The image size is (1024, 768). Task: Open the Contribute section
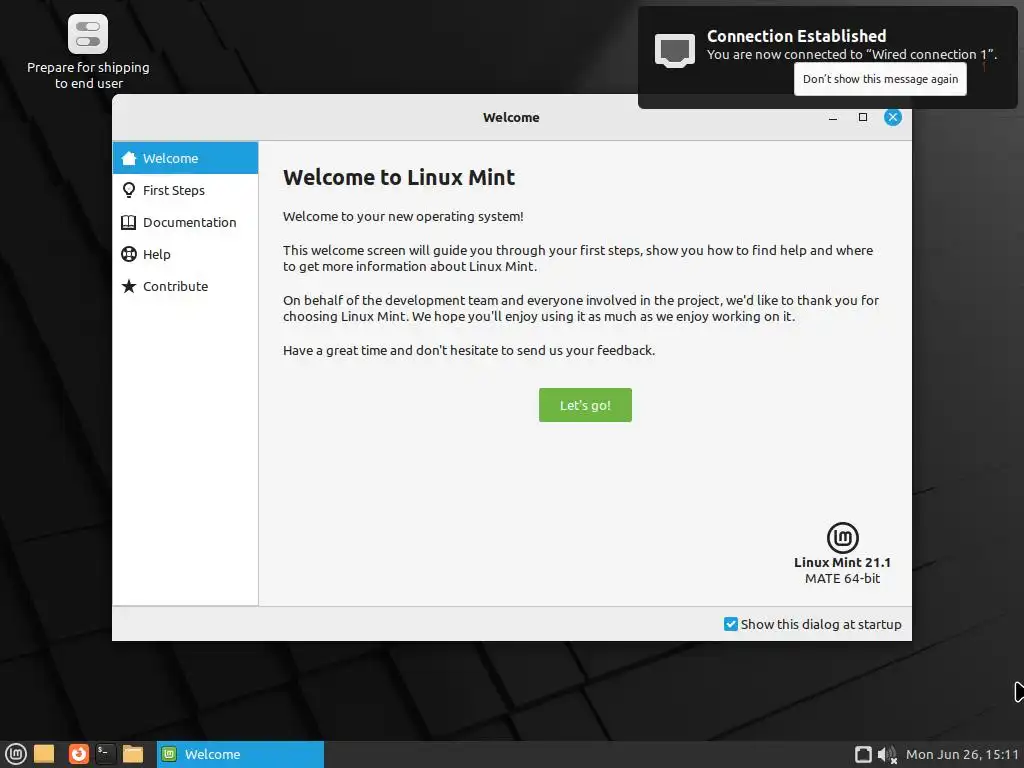click(185, 286)
